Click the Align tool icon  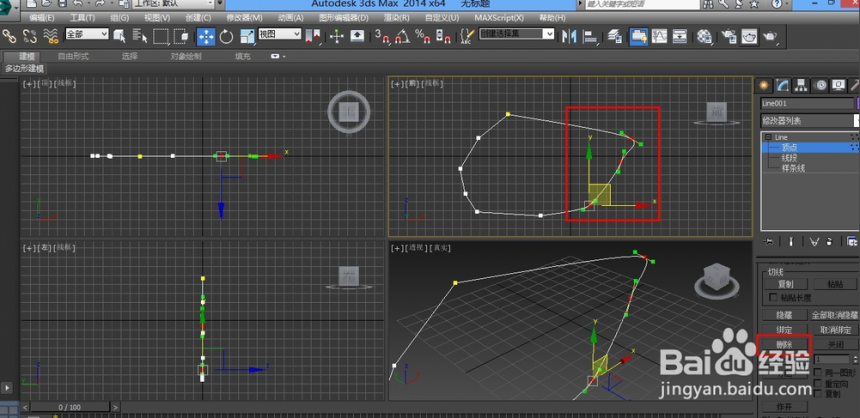(590, 36)
